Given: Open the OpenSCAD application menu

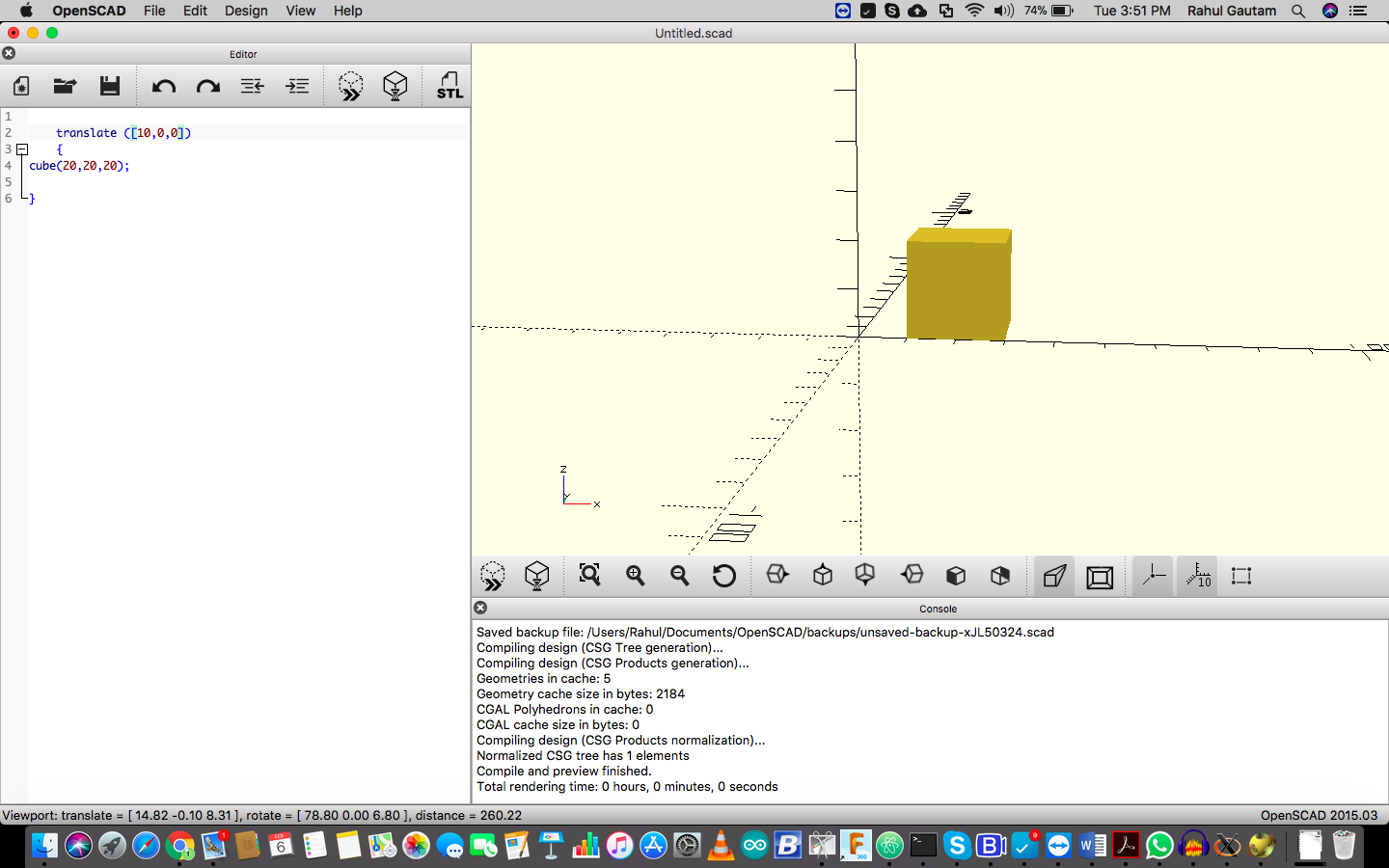Looking at the screenshot, I should click(89, 11).
